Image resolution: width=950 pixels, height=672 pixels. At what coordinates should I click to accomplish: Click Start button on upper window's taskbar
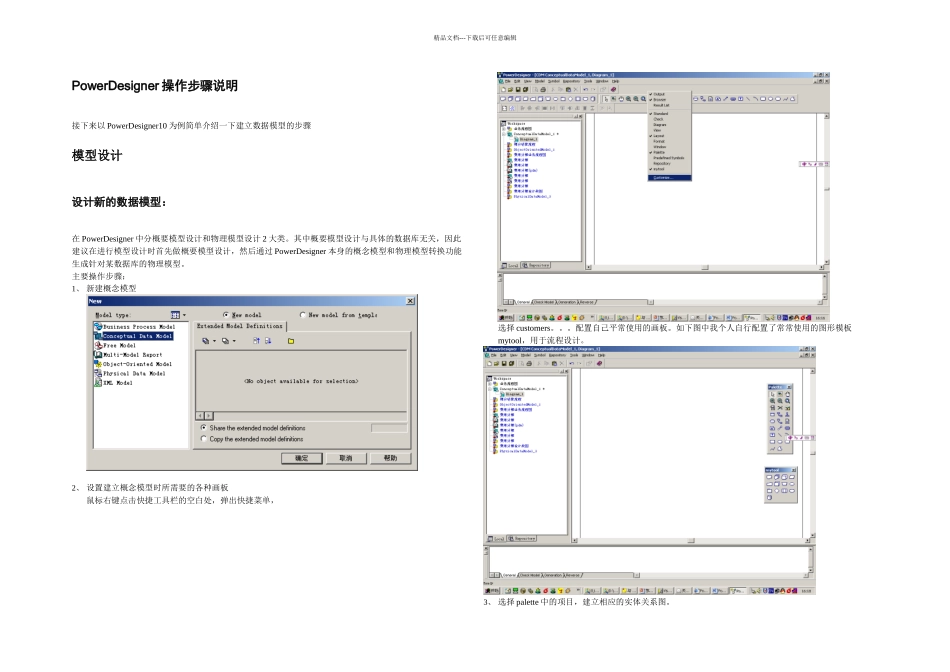[506, 318]
